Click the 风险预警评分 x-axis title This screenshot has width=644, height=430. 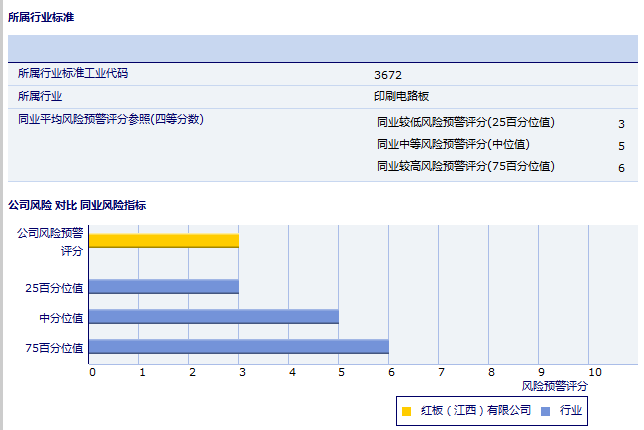pos(555,385)
